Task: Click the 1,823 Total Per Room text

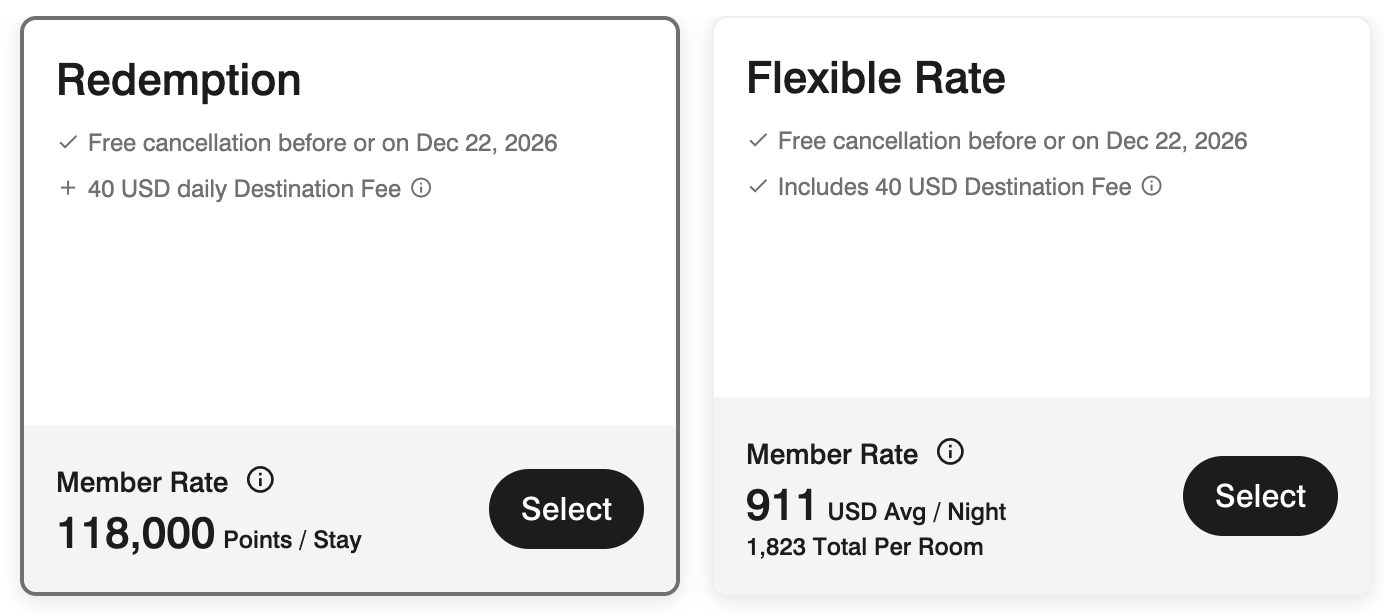Action: pos(865,547)
